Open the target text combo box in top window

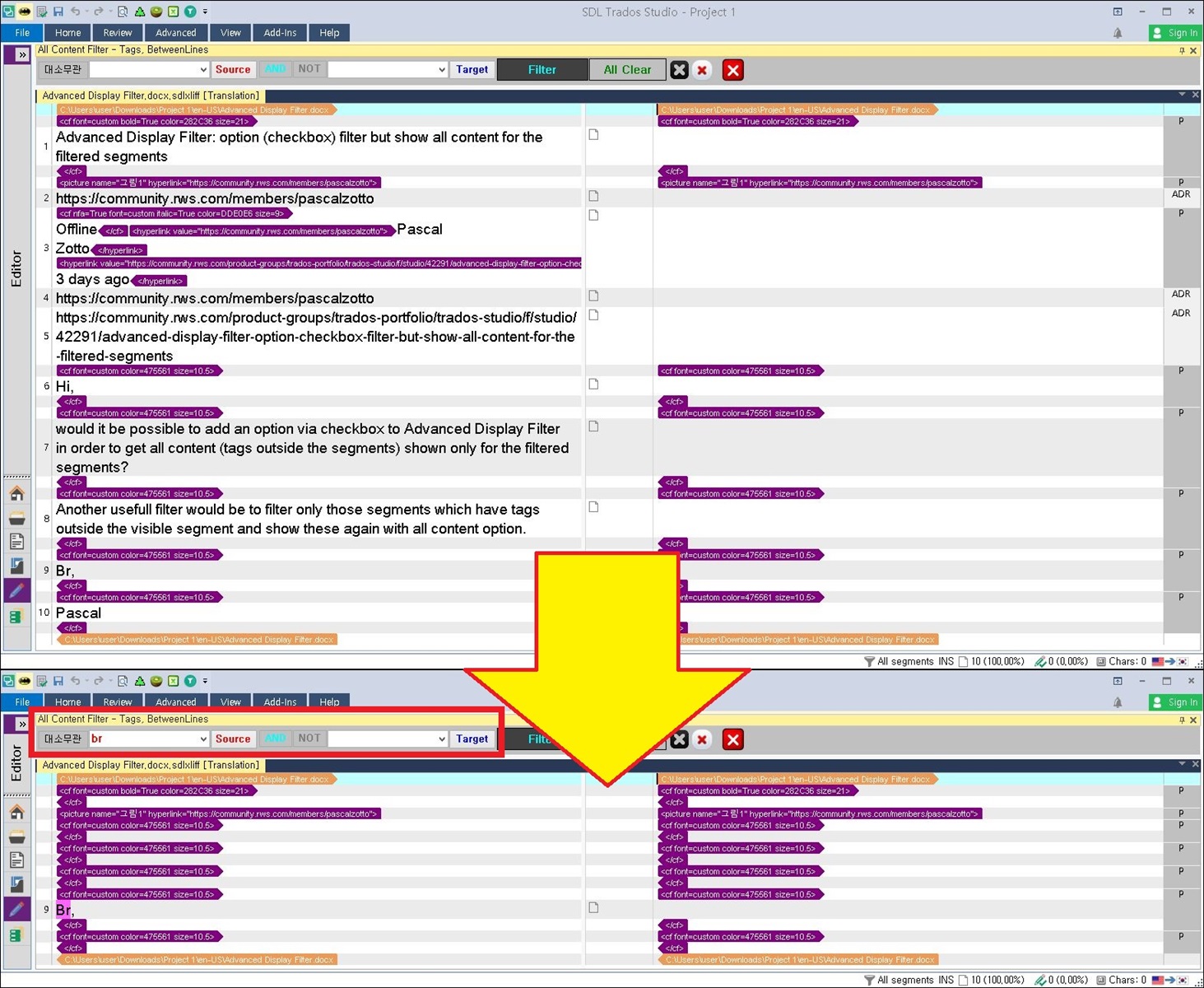[x=388, y=70]
